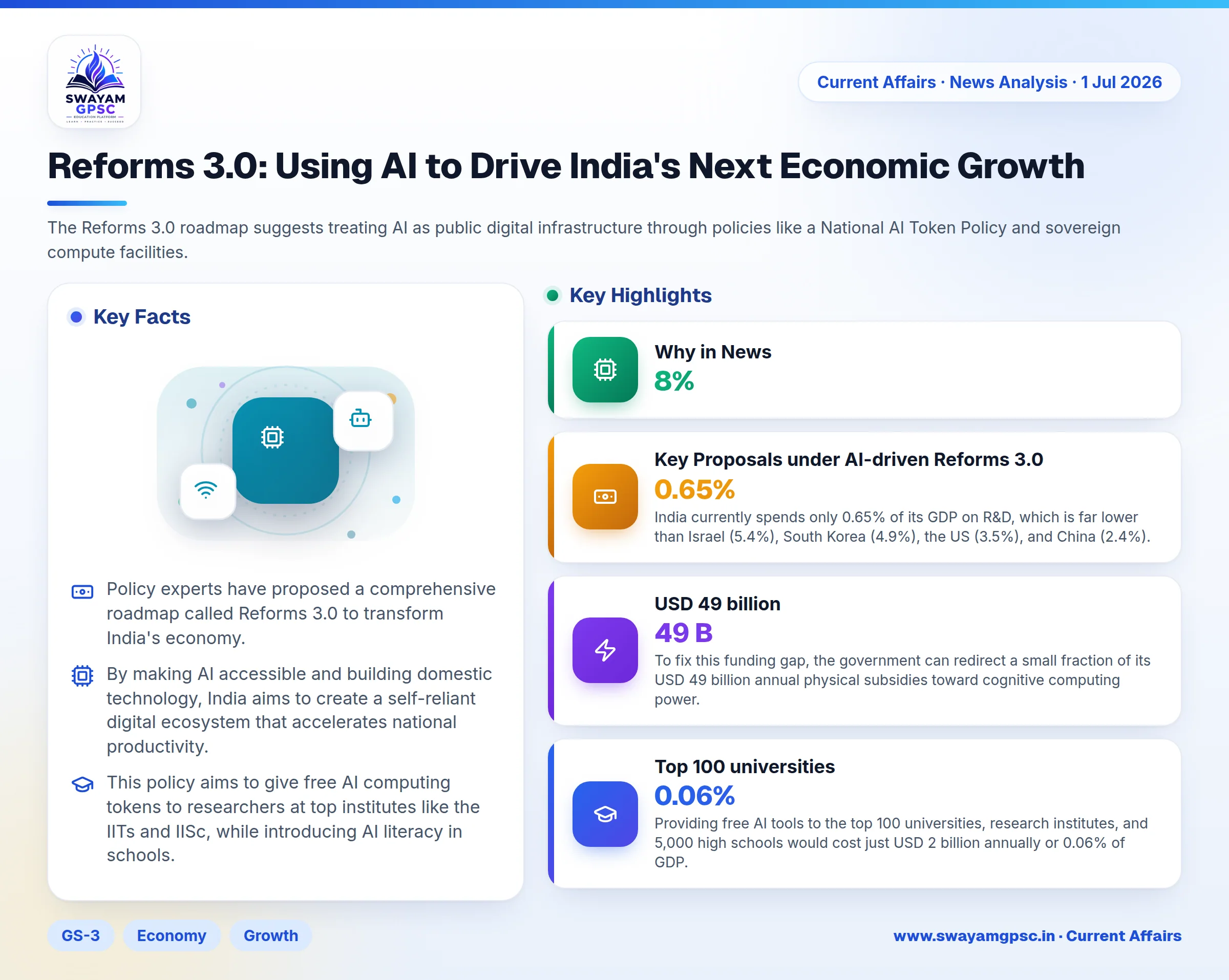The height and width of the screenshot is (980, 1229).
Task: Click the green dot beside Key Highlights
Action: [552, 295]
